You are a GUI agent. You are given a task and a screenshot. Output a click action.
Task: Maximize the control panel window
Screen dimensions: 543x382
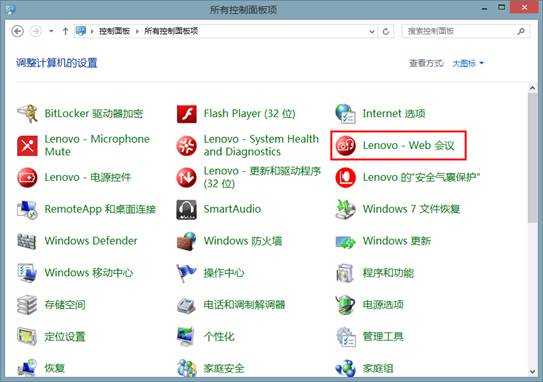[x=502, y=8]
